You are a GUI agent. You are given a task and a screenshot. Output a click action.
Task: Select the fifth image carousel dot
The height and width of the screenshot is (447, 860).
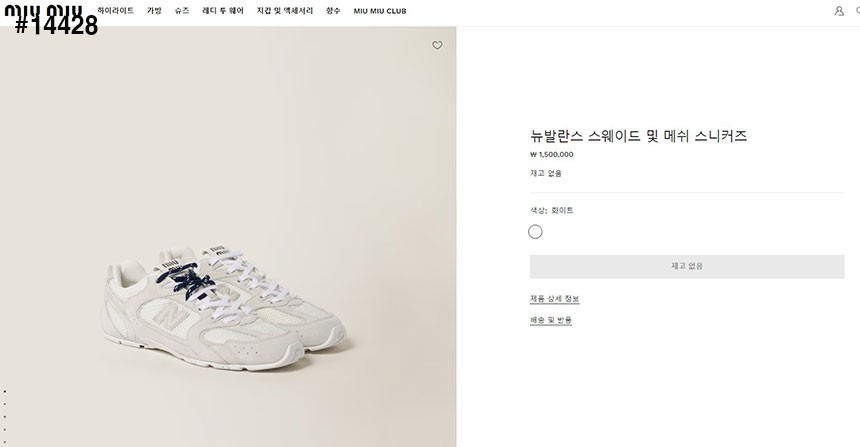[5, 443]
